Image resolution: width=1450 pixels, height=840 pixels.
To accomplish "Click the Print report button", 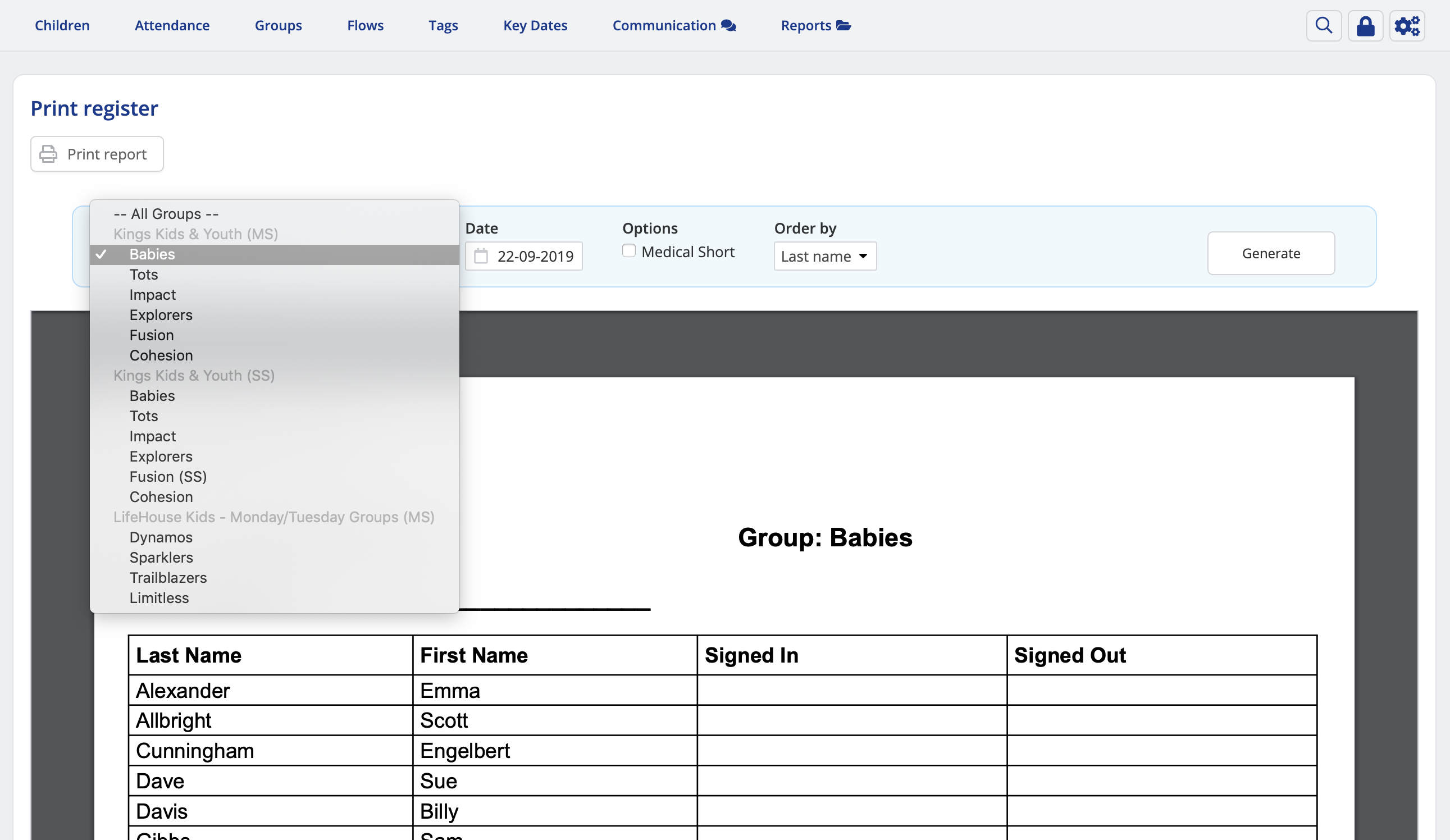I will (x=97, y=154).
